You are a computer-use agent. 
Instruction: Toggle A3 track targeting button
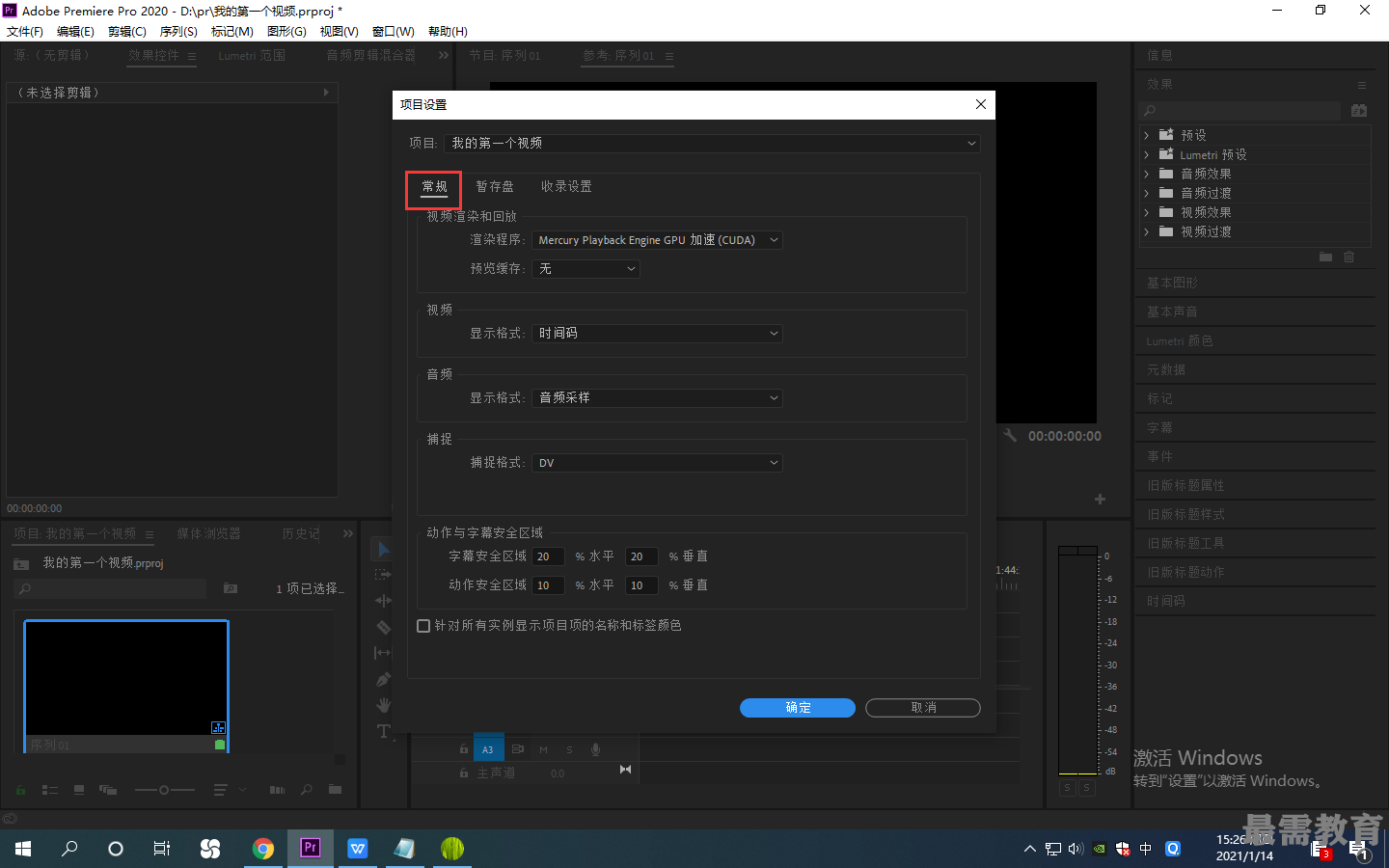tap(488, 749)
